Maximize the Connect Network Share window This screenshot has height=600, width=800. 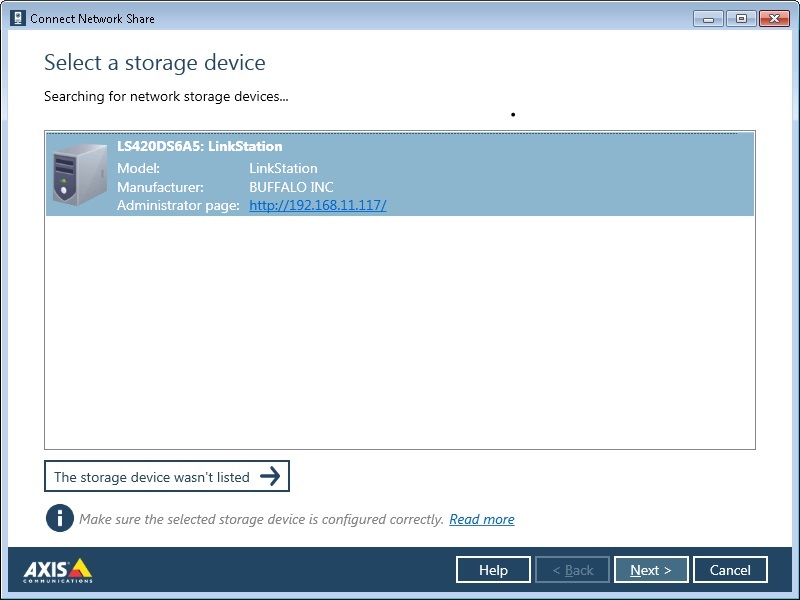click(741, 18)
